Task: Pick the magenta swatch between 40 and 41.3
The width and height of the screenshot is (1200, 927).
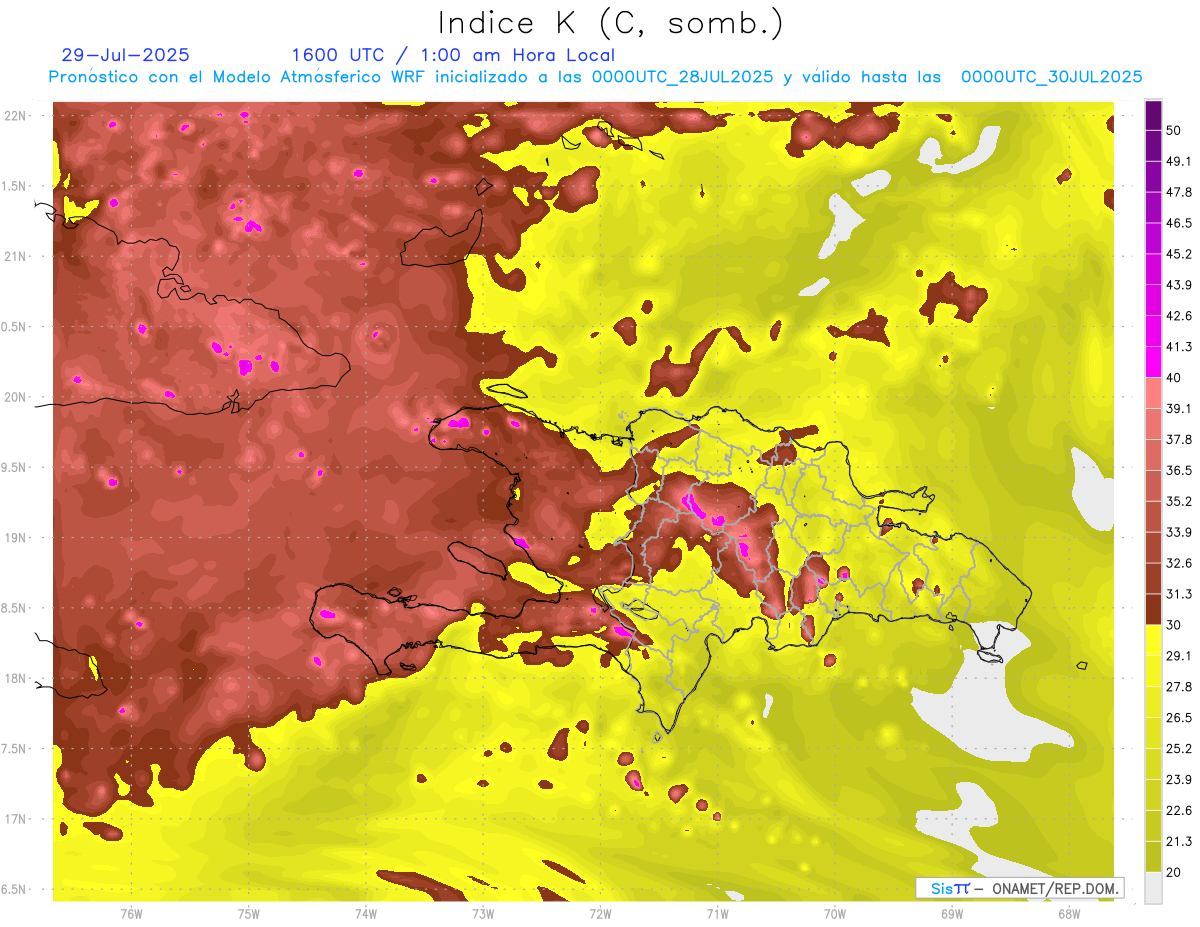Action: pos(1153,361)
